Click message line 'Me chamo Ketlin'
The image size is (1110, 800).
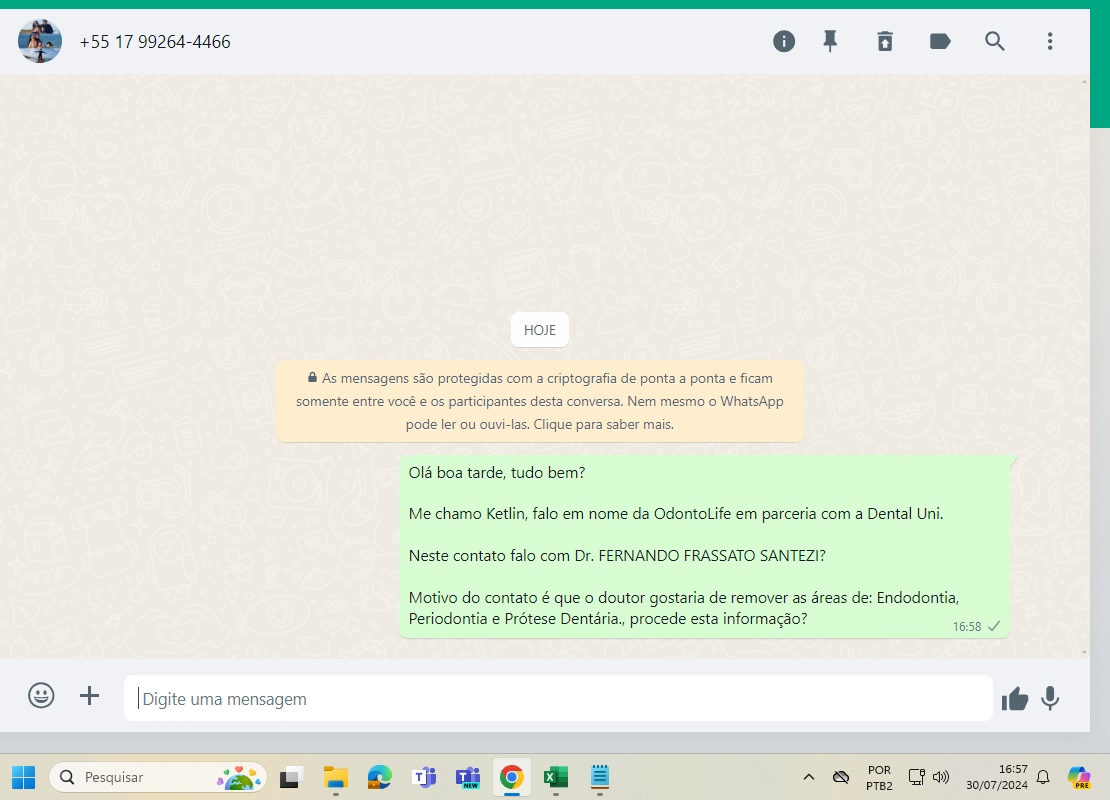(676, 514)
